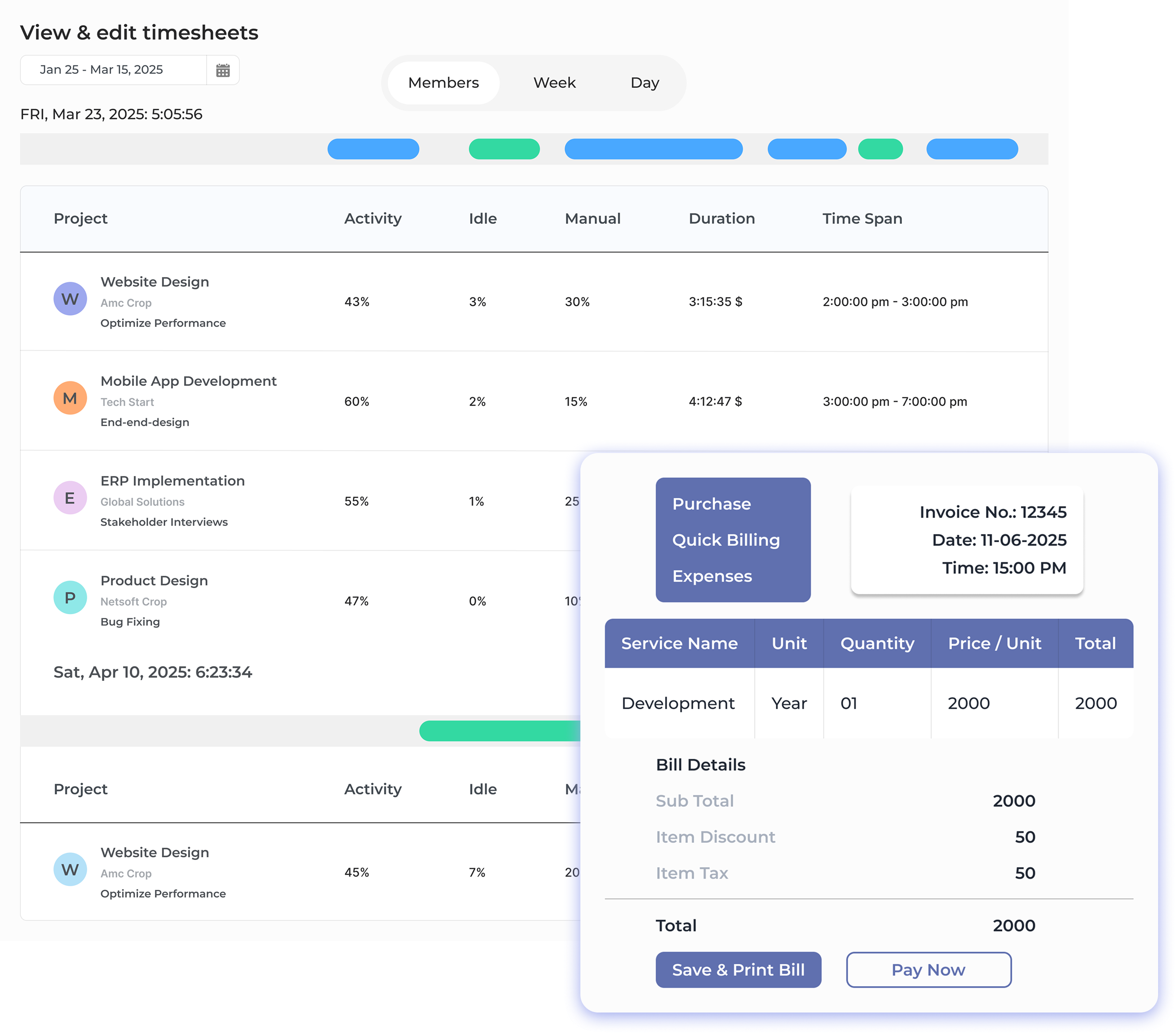Click the 2:00:00 pm - 3:00:00 pm time span

[895, 302]
